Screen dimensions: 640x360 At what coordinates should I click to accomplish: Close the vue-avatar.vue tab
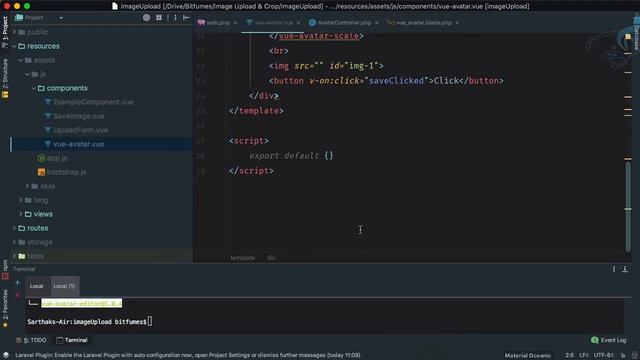298,23
